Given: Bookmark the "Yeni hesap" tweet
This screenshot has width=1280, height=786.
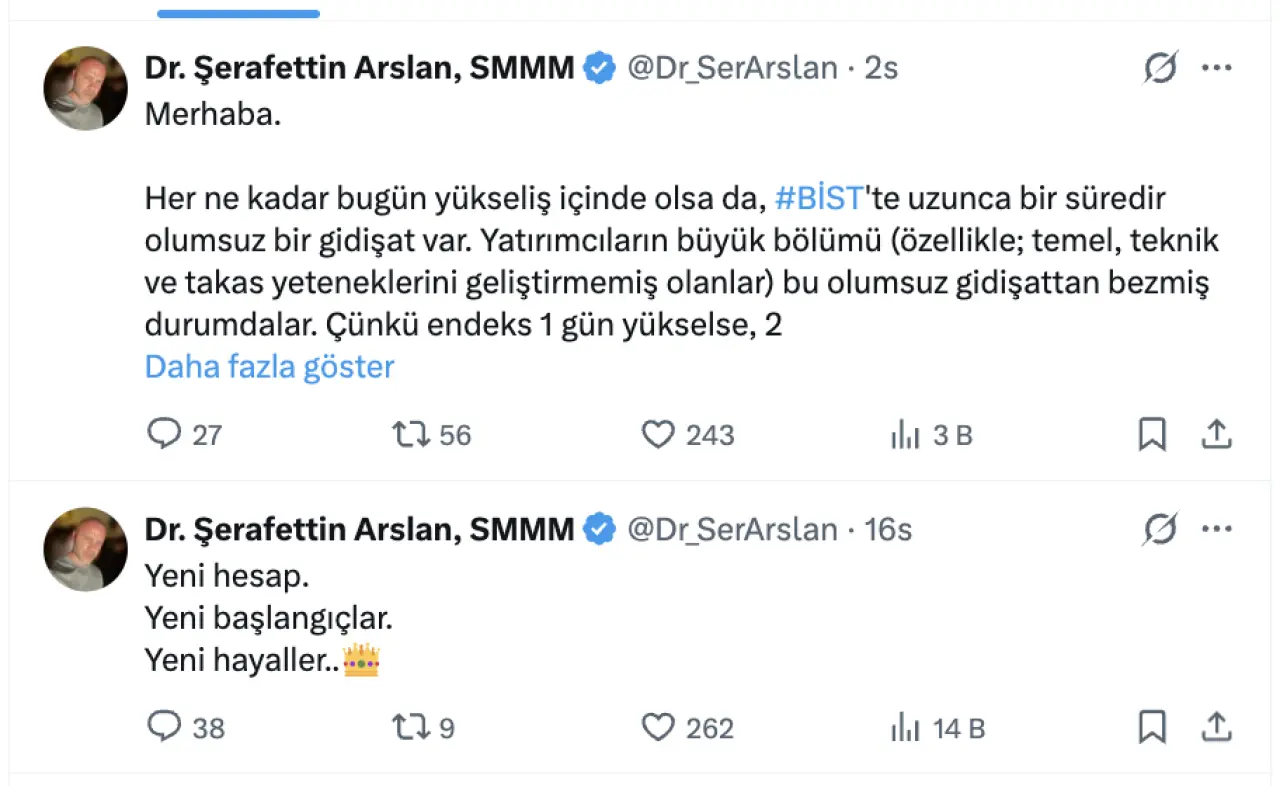Looking at the screenshot, I should [x=1152, y=728].
